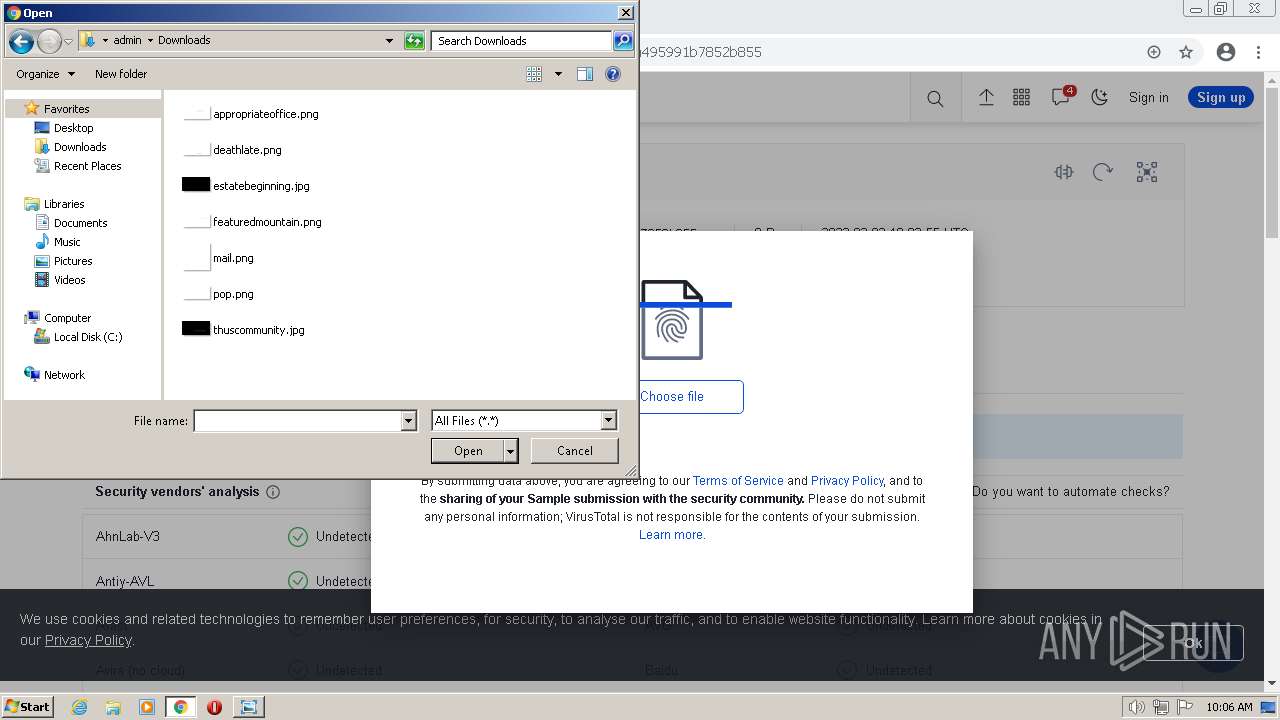Expand the File name history dropdown
This screenshot has height=720, width=1280.
pyautogui.click(x=408, y=421)
